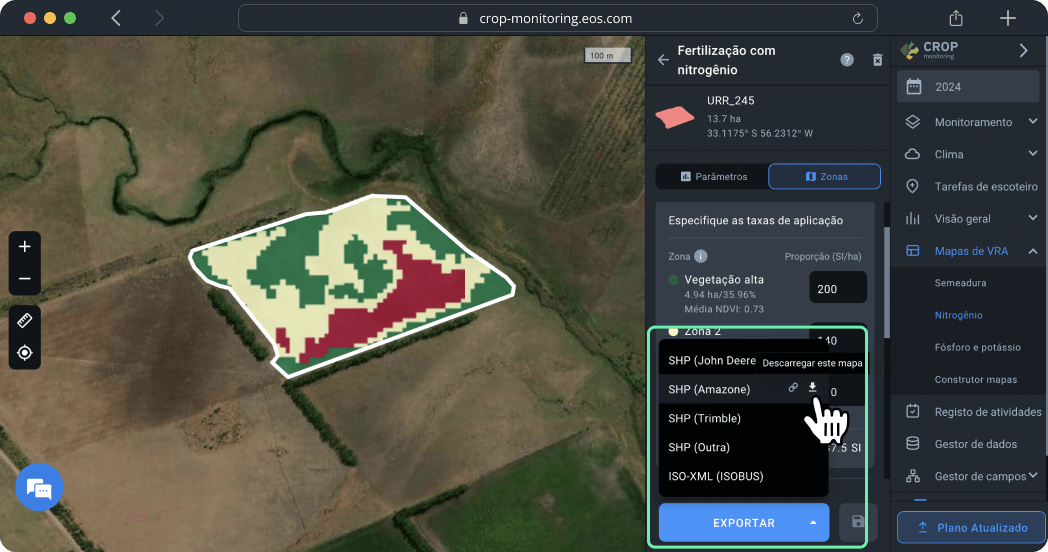Edit the Vegetação alta rate field 200
Viewport: 1048px width, 552px height.
coord(837,289)
